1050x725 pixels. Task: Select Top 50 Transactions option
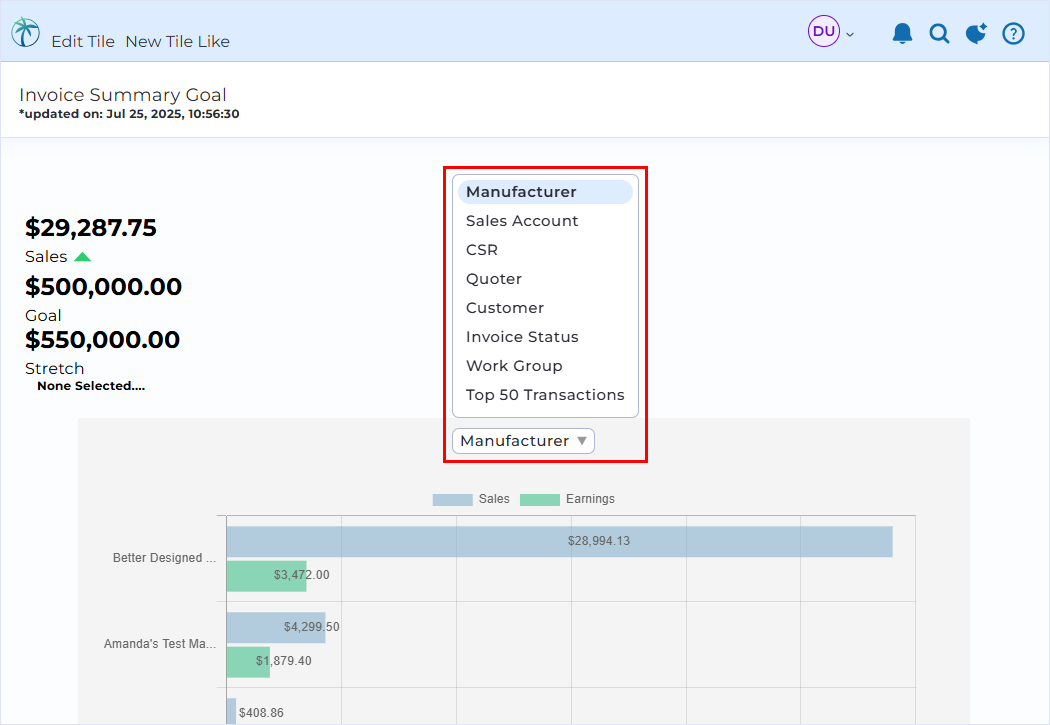point(544,395)
